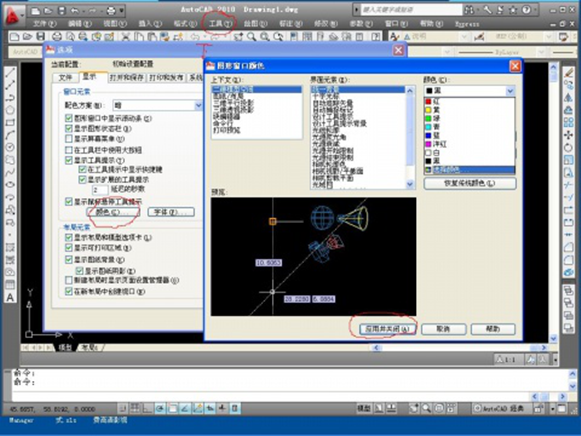Screen dimensions: 581x436
Task: Click the Text Style A icon in styles toolbar
Action: [394, 36]
